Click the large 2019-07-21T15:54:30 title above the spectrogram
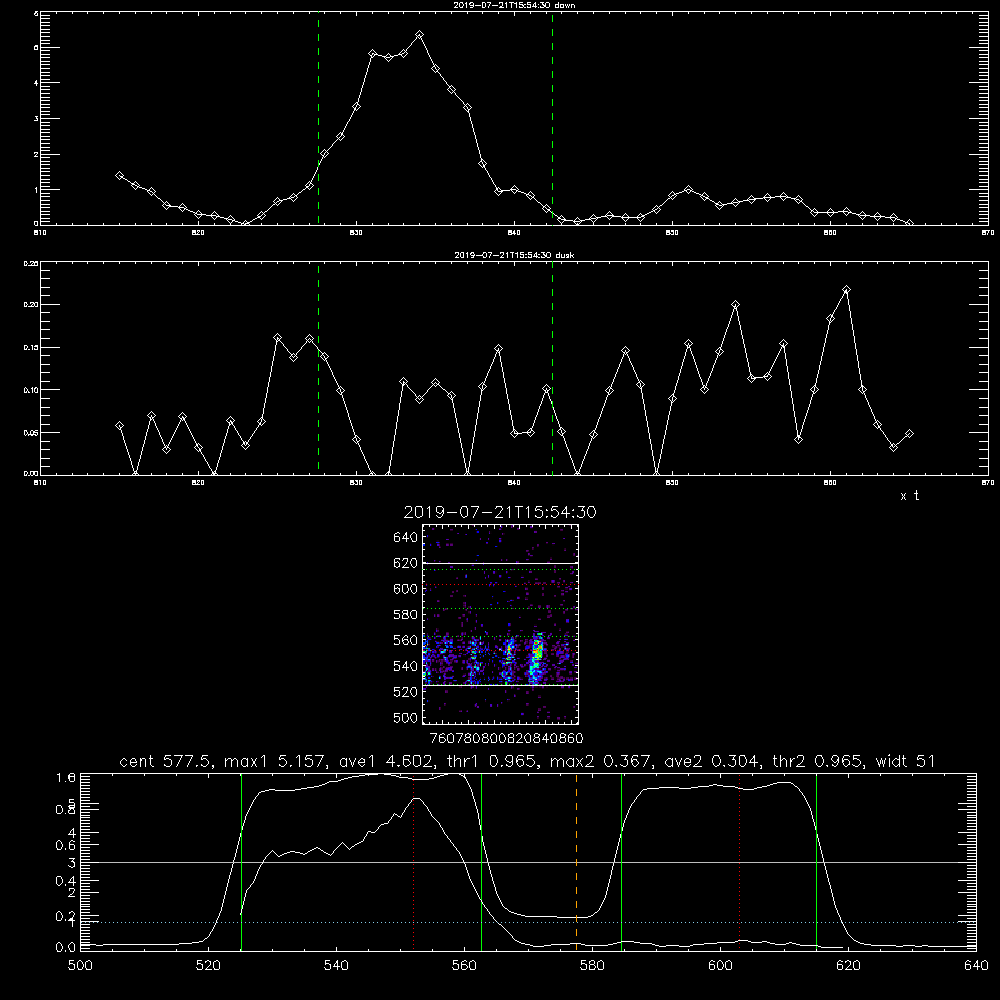Image resolution: width=1000 pixels, height=1000 pixels. pos(500,512)
